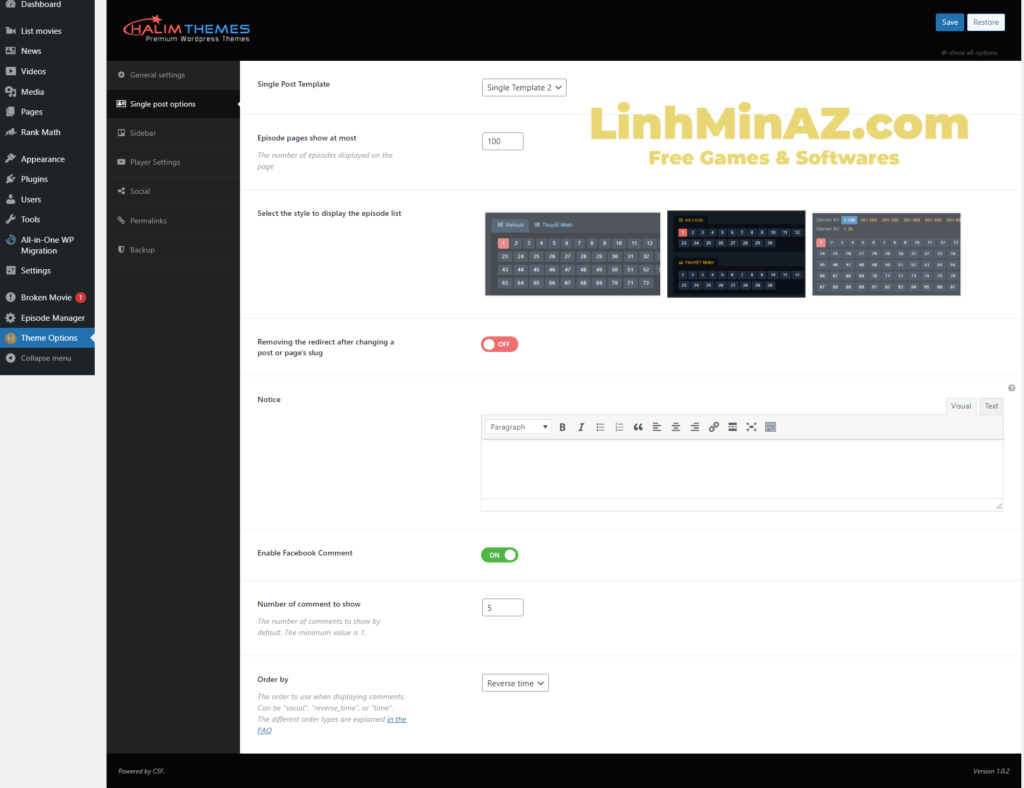Open List movies in admin sidebar

(47, 31)
